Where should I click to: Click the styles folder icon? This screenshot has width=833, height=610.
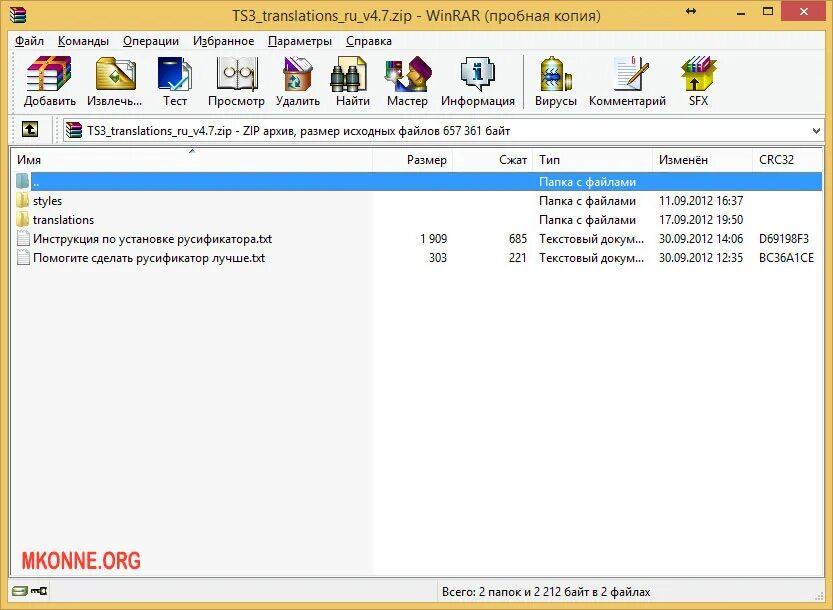tap(22, 201)
